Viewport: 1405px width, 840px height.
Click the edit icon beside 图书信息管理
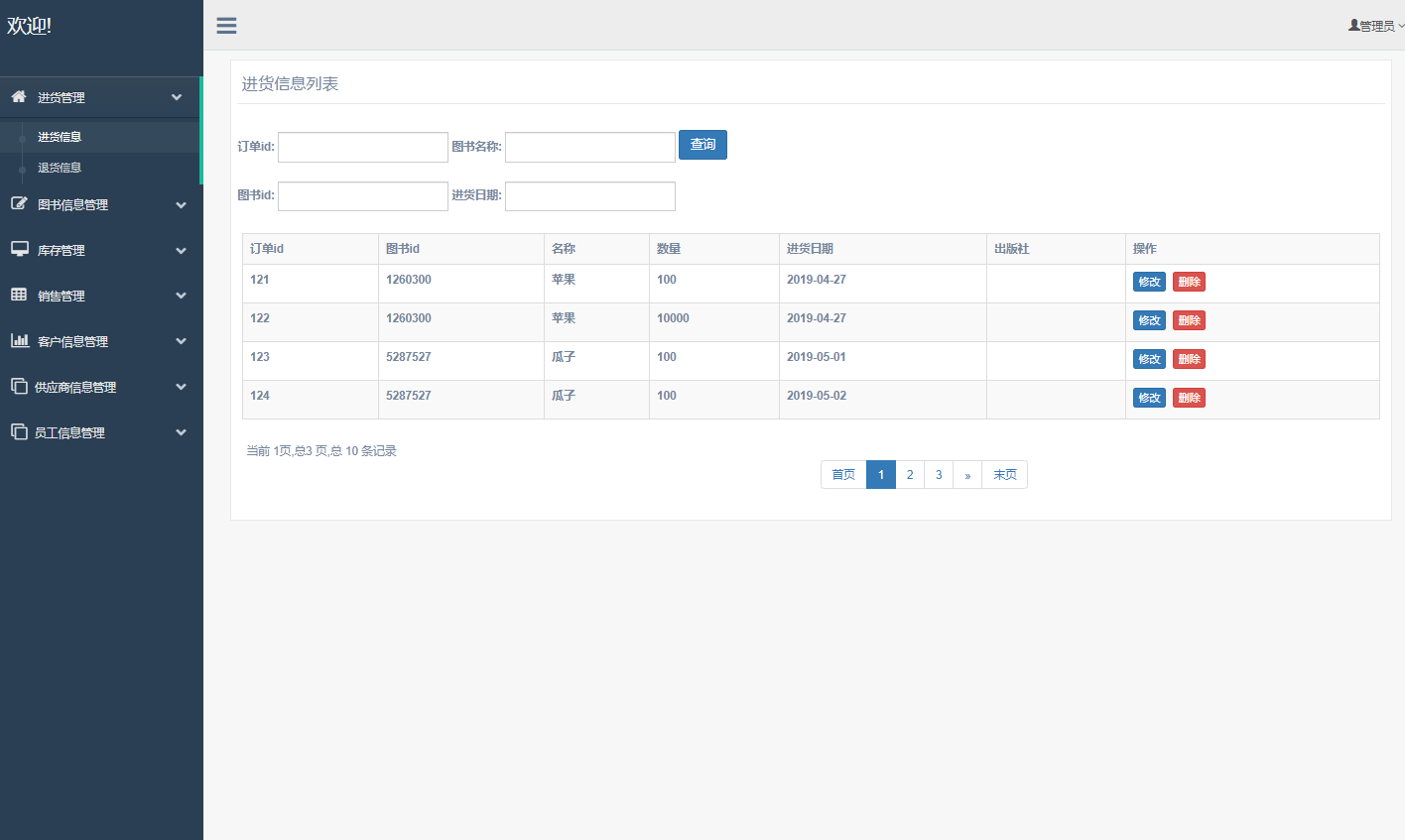click(x=19, y=203)
